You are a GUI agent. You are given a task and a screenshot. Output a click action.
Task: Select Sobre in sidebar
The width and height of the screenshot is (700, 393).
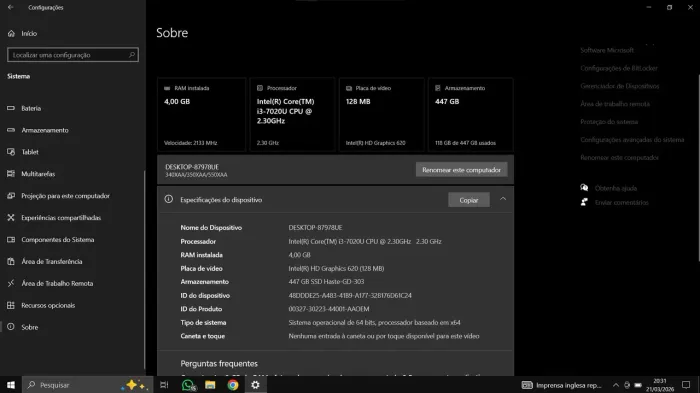(x=29, y=327)
